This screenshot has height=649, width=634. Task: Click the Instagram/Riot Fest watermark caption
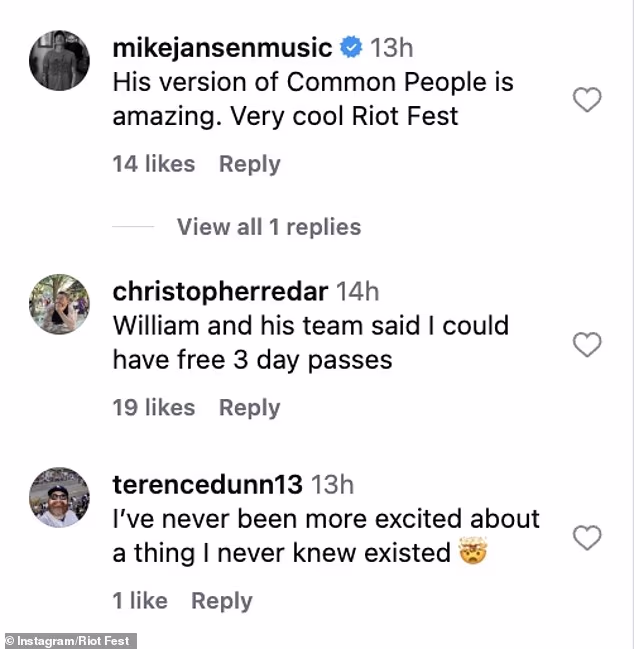68,641
